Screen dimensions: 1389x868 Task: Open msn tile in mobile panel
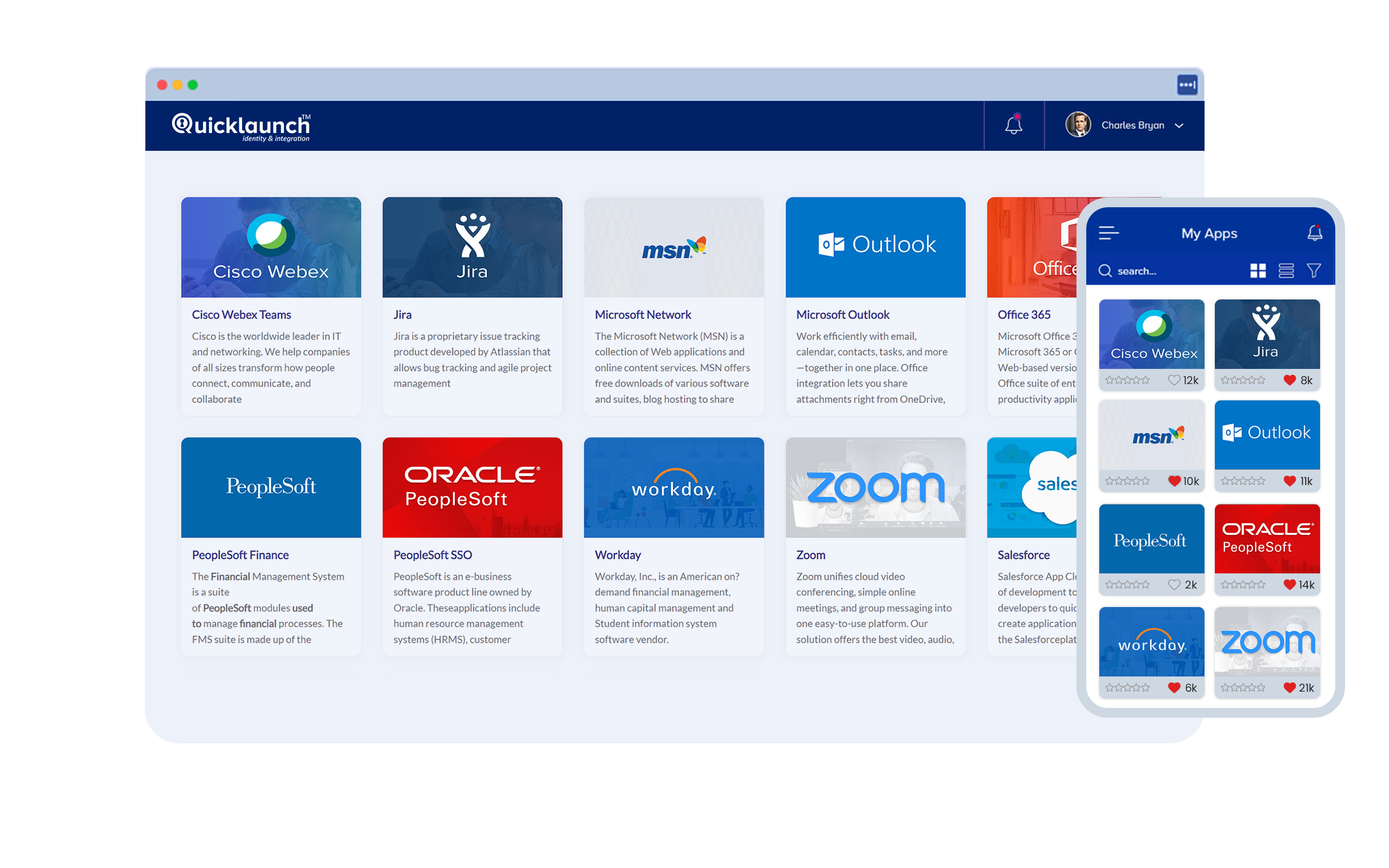[x=1151, y=435]
